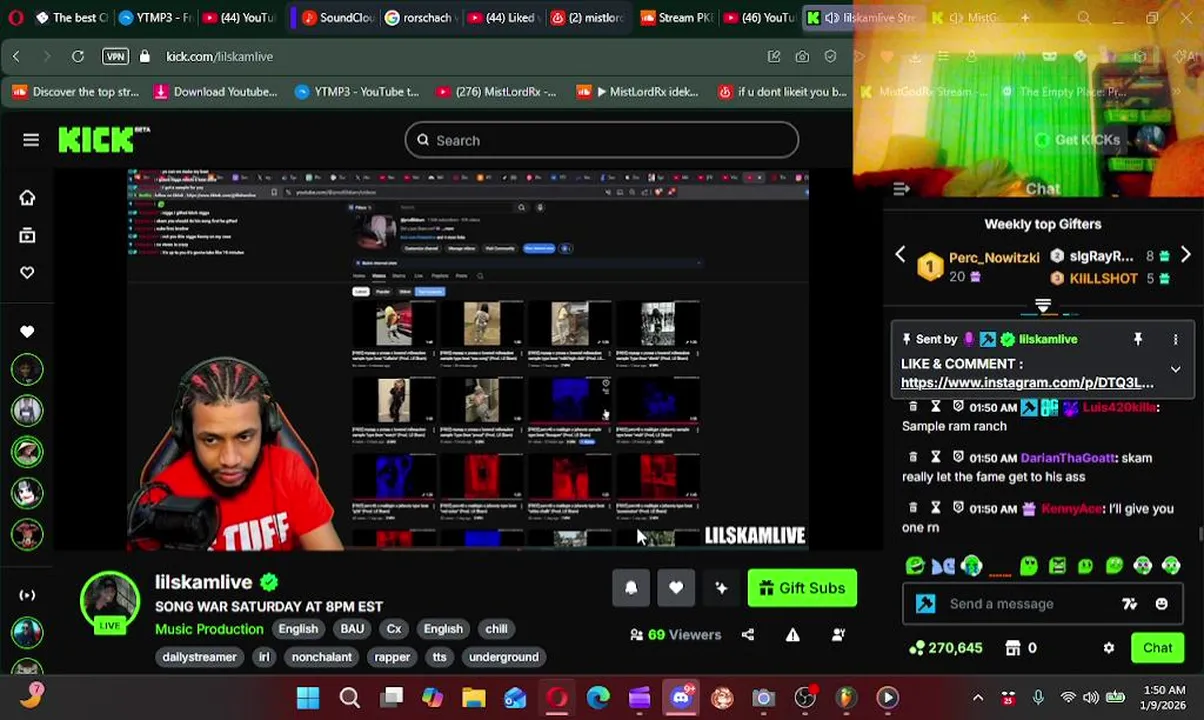Toggle the Opera VPN badge
Screen dimensions: 1204x720
pos(115,57)
